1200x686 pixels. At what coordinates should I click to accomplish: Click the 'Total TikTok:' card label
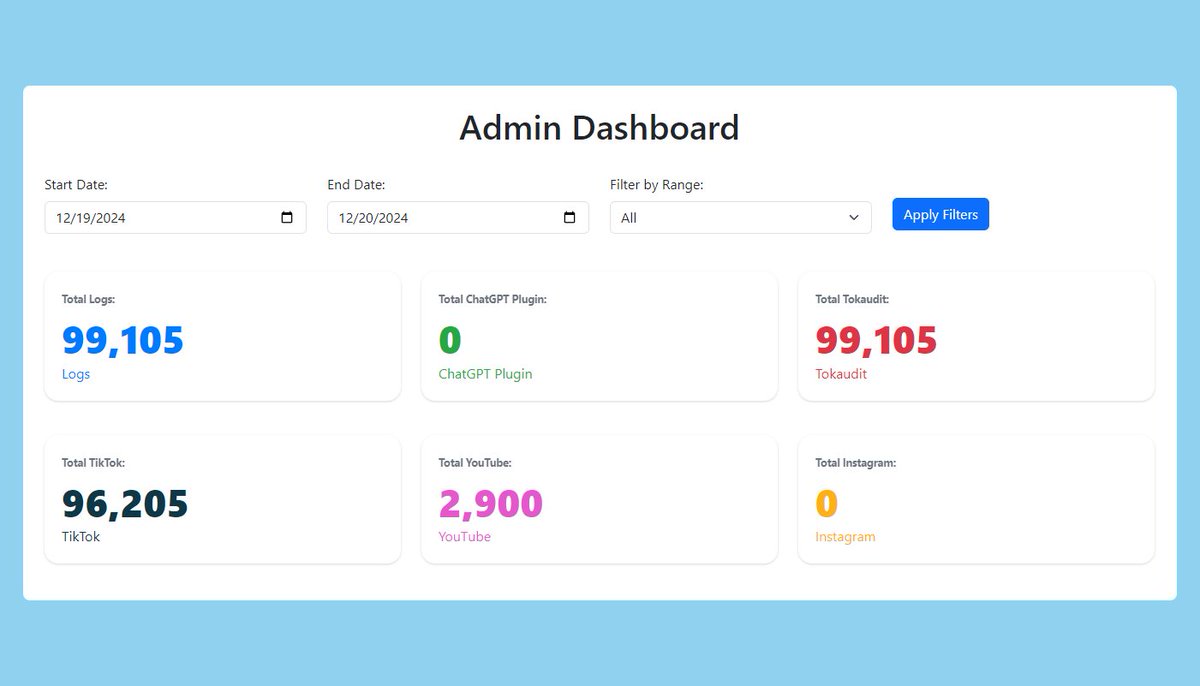tap(93, 463)
